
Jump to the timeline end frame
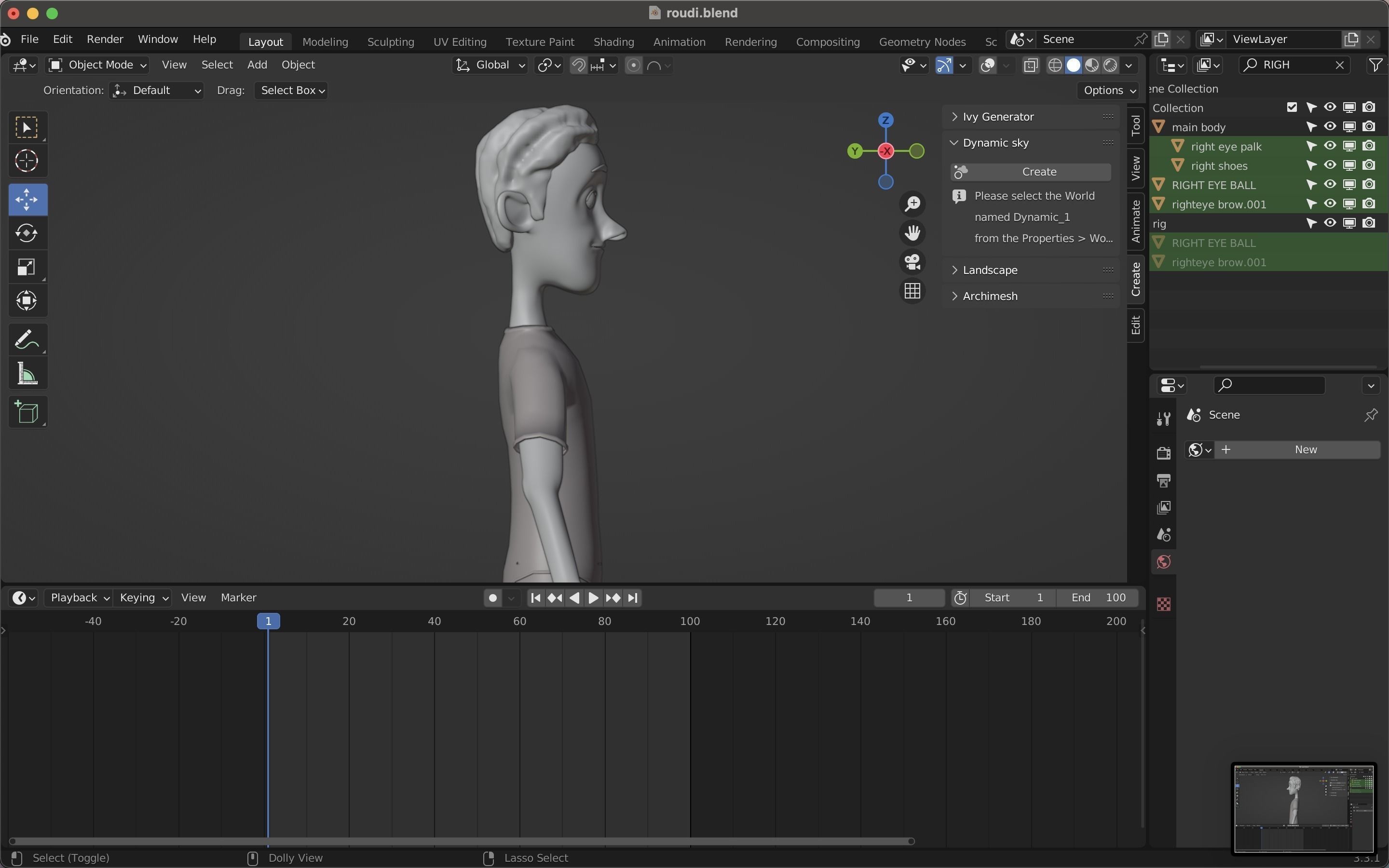pos(632,598)
